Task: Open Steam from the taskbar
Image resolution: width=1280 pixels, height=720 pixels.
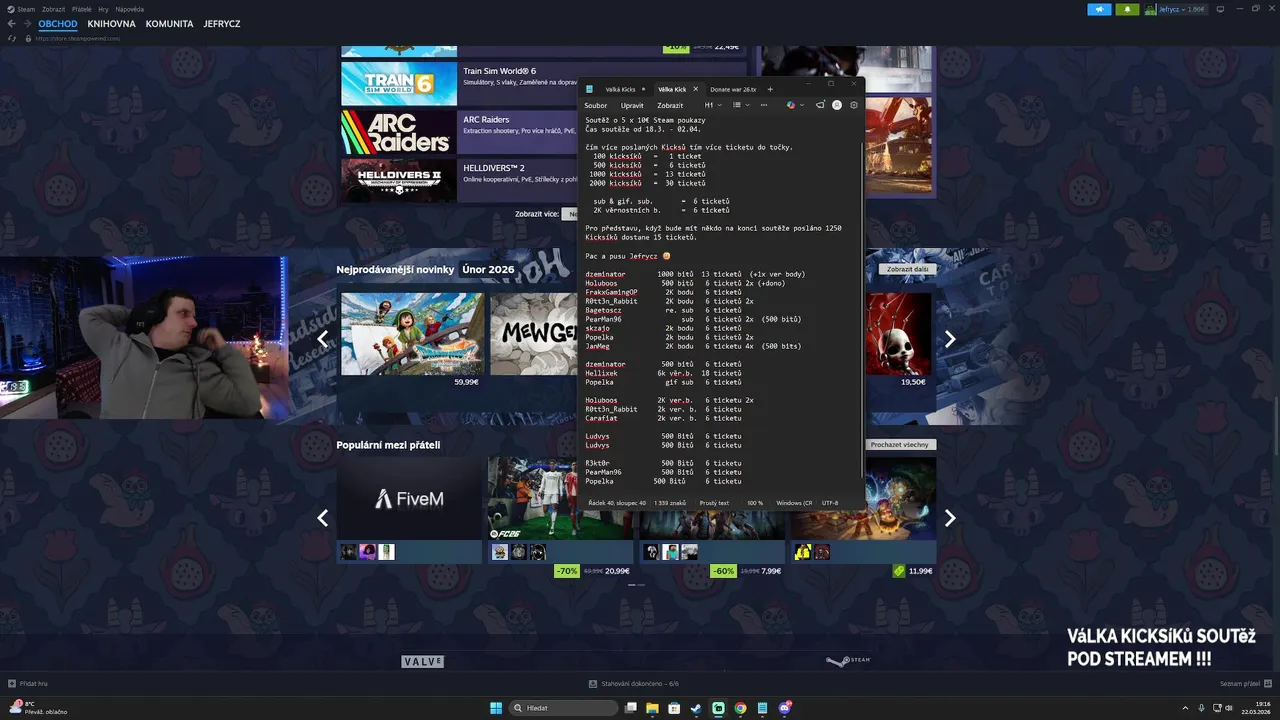Action: click(696, 708)
